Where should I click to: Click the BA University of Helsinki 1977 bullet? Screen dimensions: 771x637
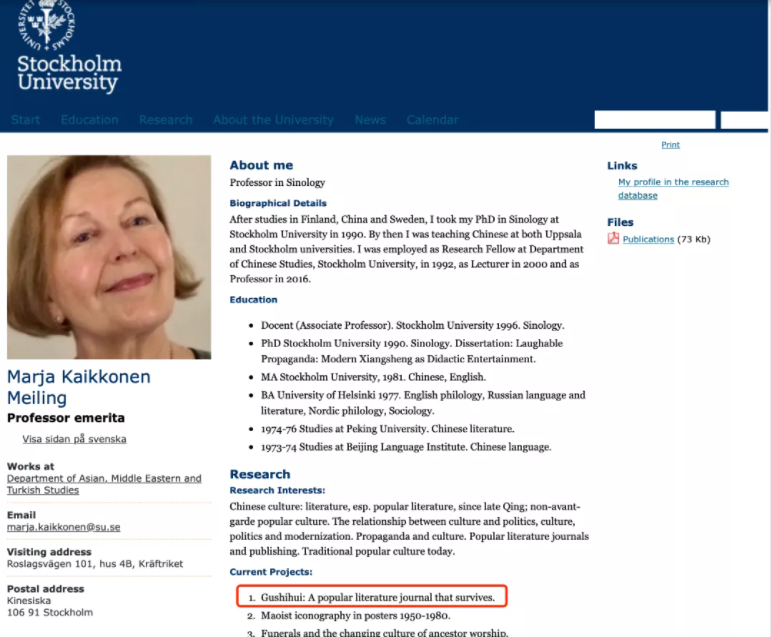(x=423, y=403)
